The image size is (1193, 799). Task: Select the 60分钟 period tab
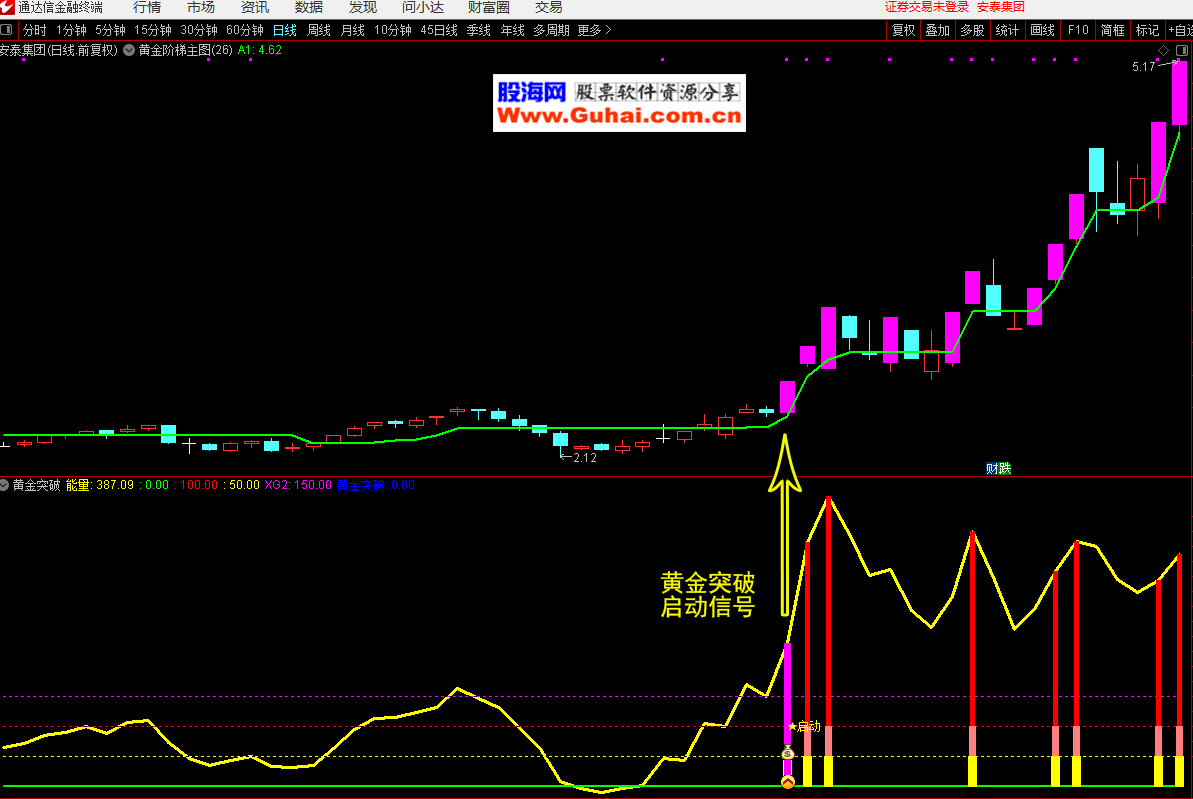click(x=245, y=30)
